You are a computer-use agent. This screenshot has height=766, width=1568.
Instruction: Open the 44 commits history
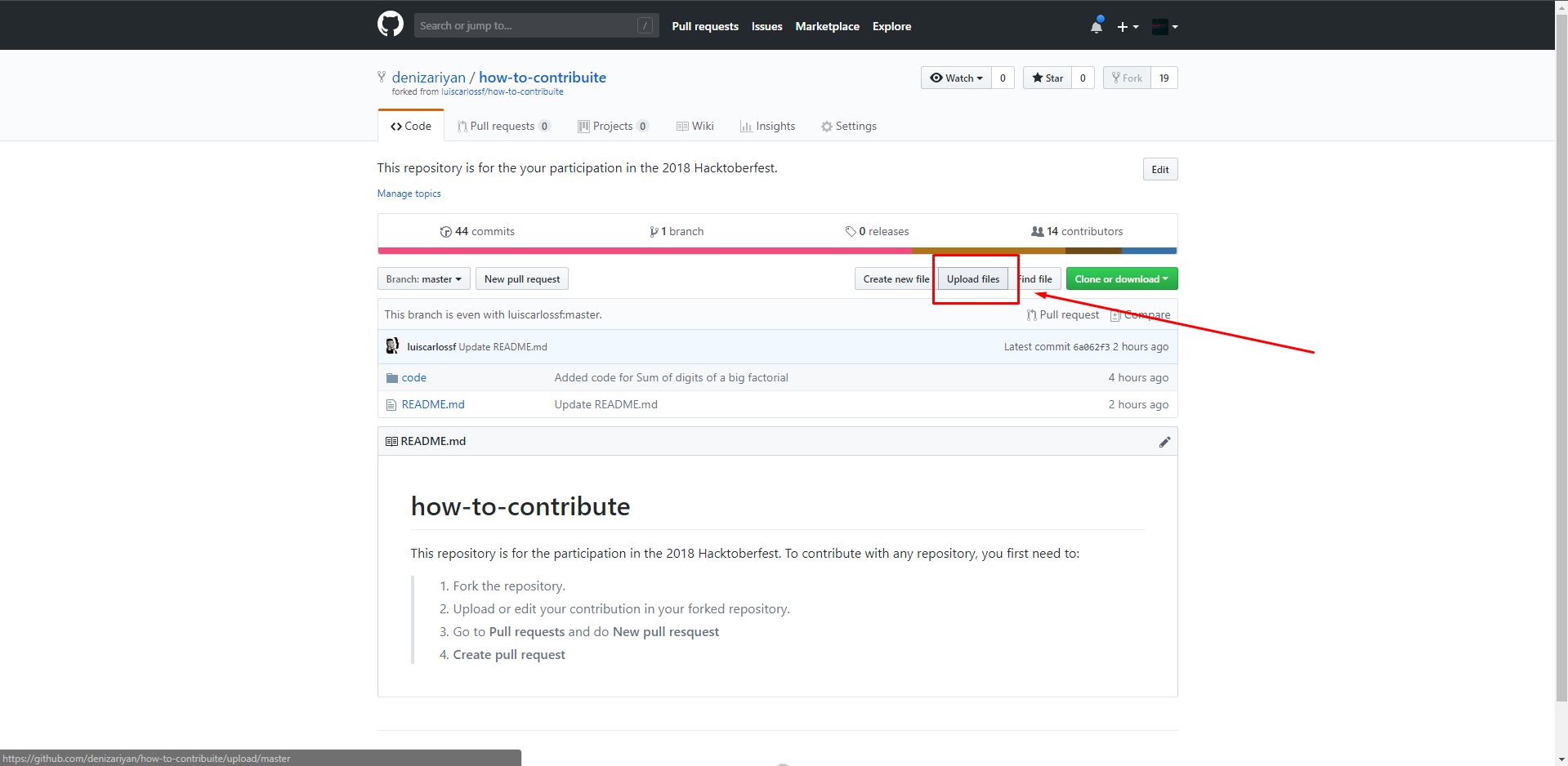point(477,231)
